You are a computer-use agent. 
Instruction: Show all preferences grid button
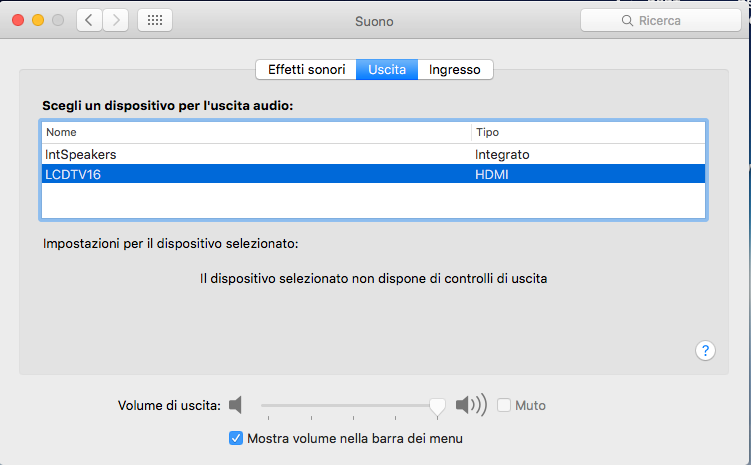tap(154, 20)
